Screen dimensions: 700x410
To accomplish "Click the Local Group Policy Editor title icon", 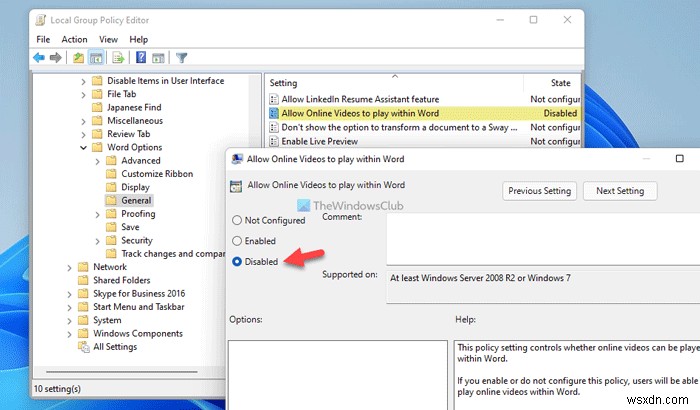I will pos(40,20).
